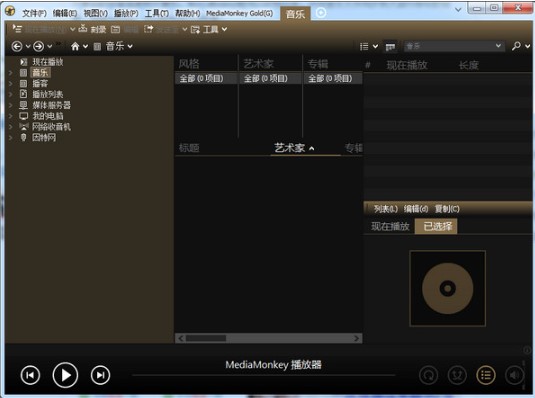
Task: Click the 我的电脑 monitor icon in tree
Action: (24, 116)
